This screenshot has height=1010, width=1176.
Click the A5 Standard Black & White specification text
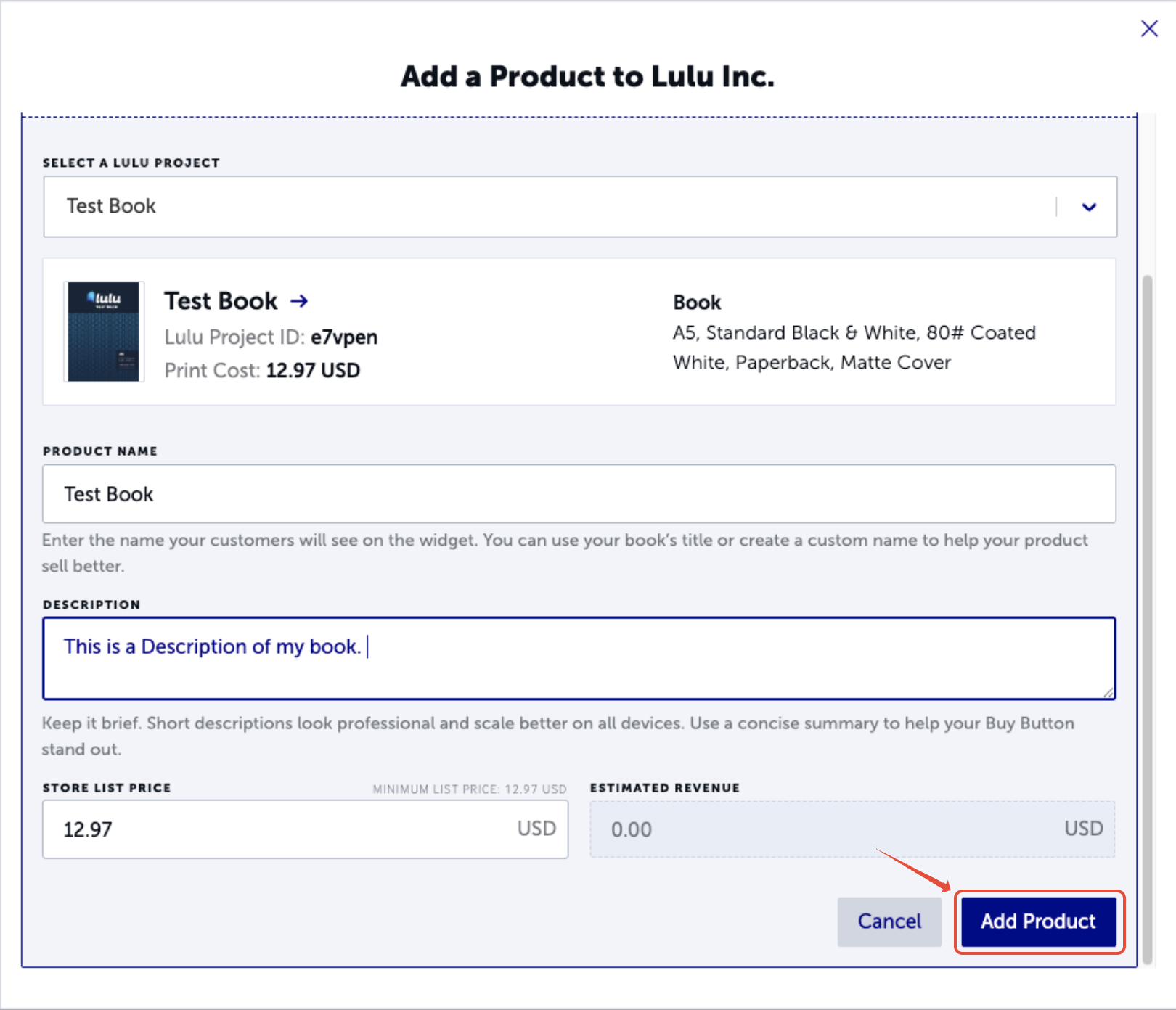pyautogui.click(x=854, y=348)
